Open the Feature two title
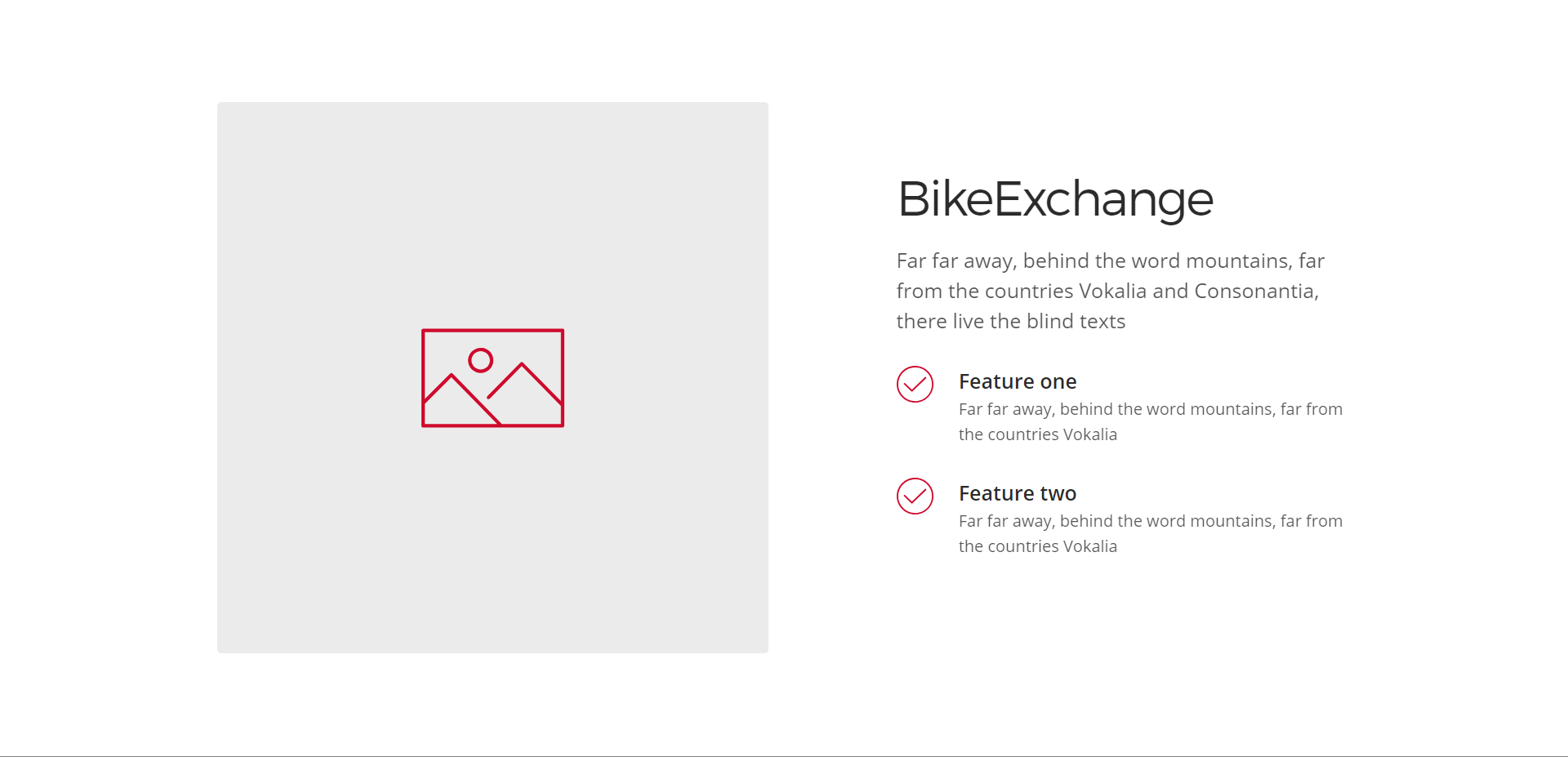1568x757 pixels. click(1018, 493)
